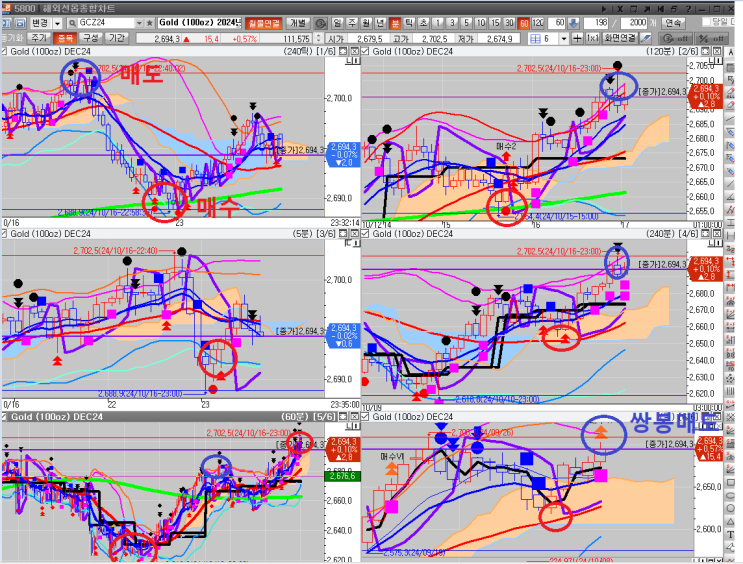Choose the highlighted 60 interval button
This screenshot has height=564, width=743.
(524, 23)
